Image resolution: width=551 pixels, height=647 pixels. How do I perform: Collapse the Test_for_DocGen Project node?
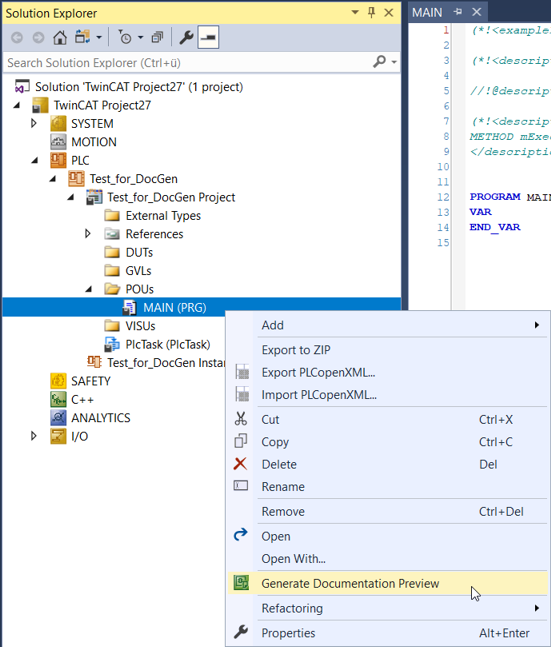click(x=71, y=198)
